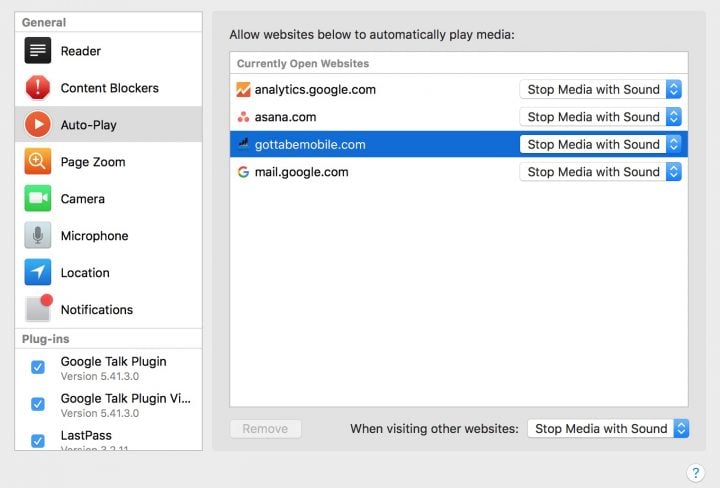
Task: Open the Camera permissions label
Action: click(83, 199)
